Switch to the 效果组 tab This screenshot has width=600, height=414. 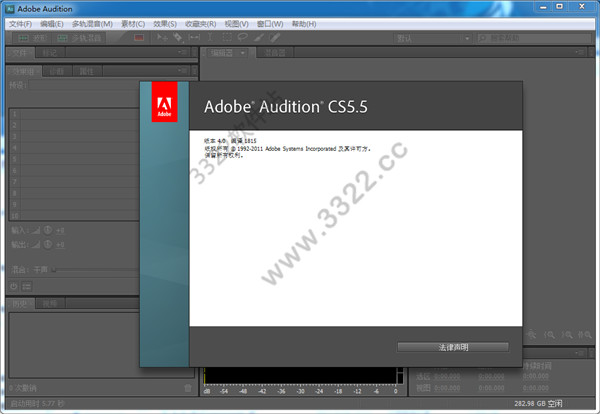(23, 71)
